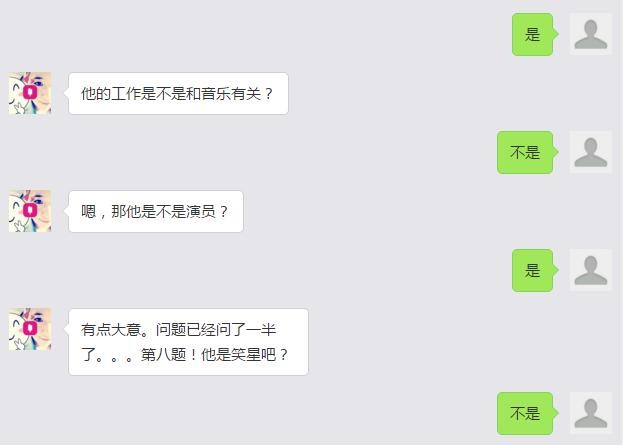
Task: Open cartoon avatar beside the 有点大意 message
Action: (30, 329)
